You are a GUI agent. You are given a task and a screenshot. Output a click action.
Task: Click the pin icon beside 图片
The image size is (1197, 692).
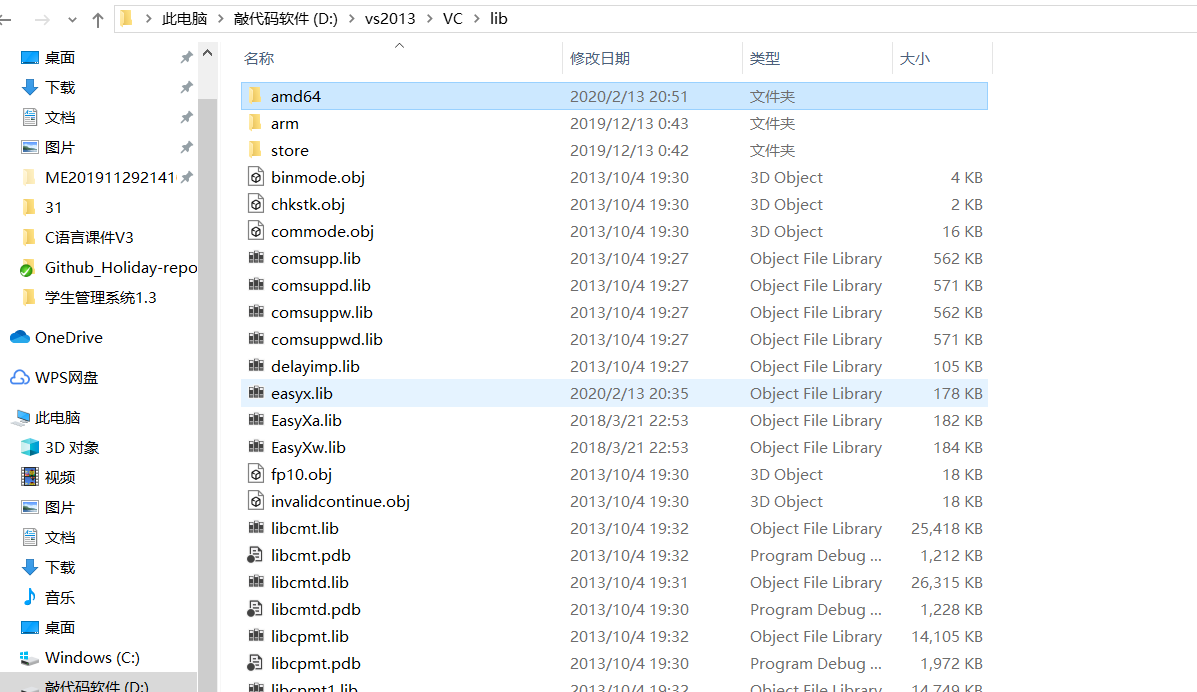coord(186,147)
